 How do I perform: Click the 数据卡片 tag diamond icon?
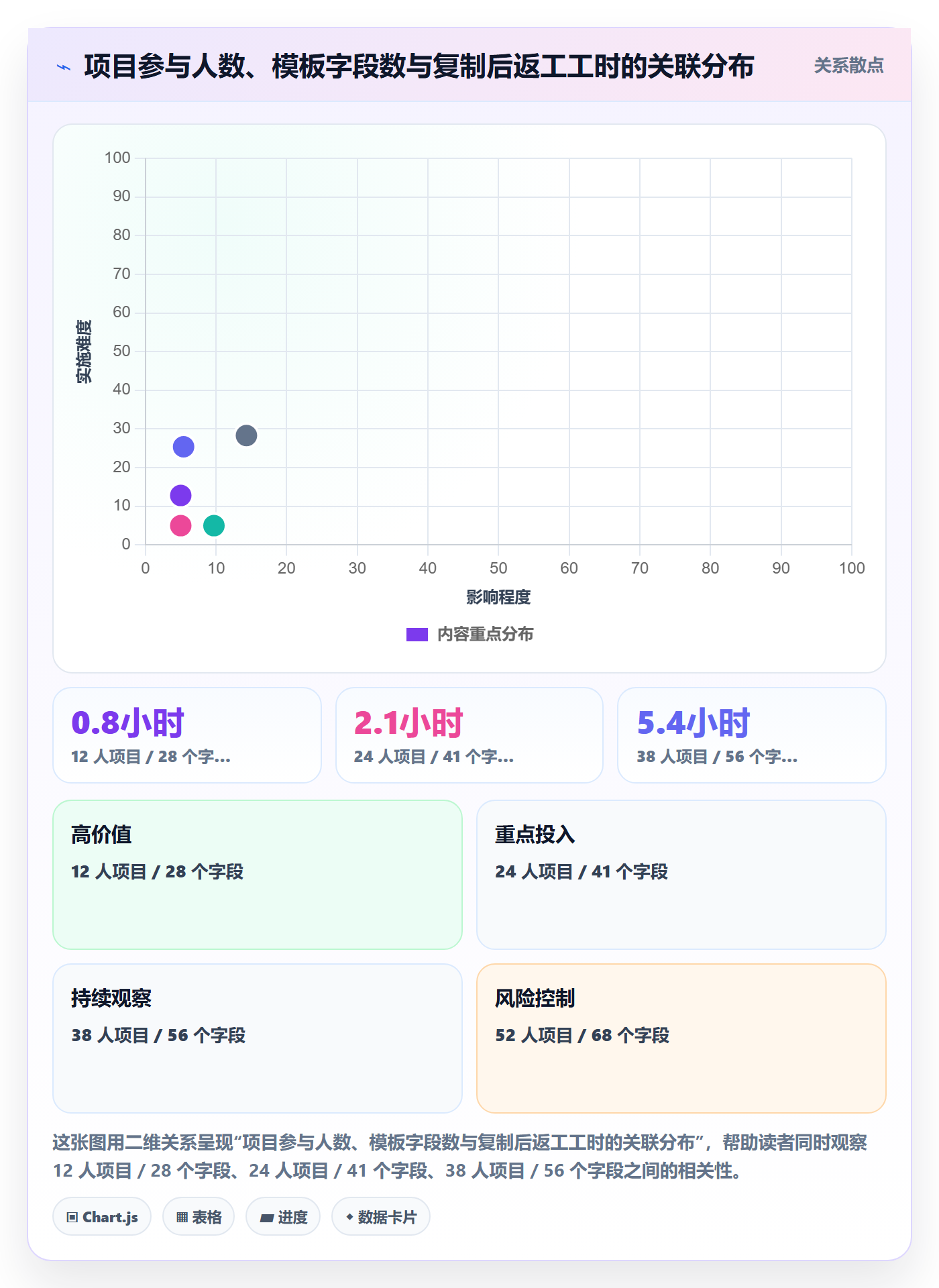point(349,1217)
